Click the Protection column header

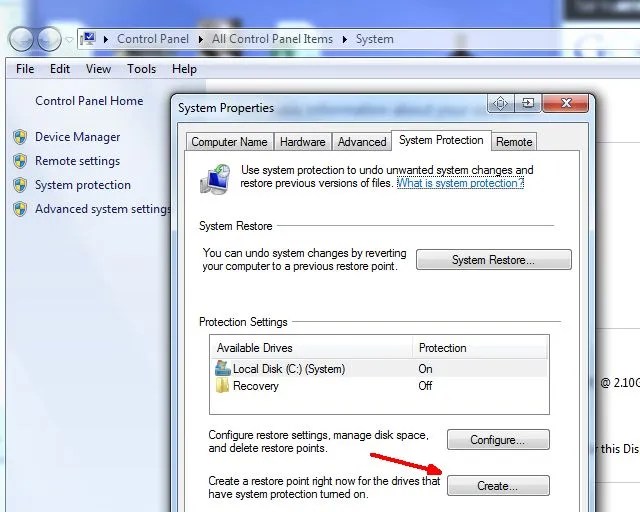480,348
